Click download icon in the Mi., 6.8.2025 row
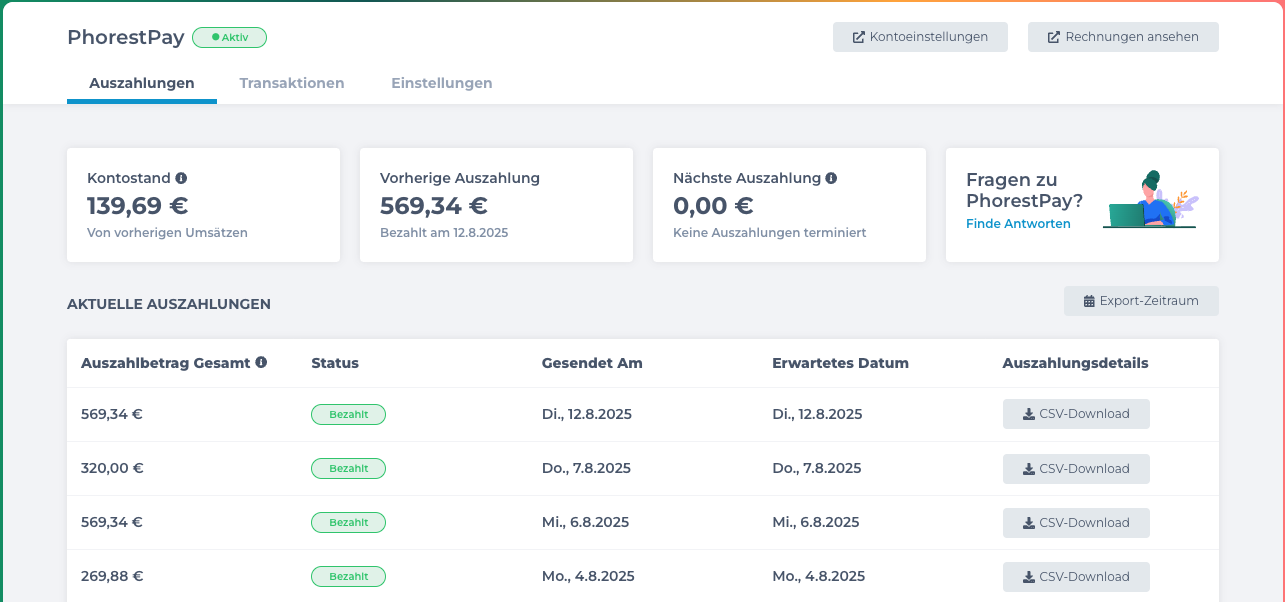The height and width of the screenshot is (602, 1285). pyautogui.click(x=1028, y=523)
